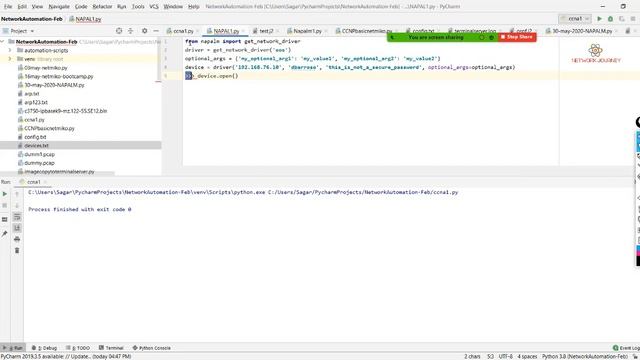Close the ccna1 Run panel tab
640x360 pixels.
click(x=45, y=182)
